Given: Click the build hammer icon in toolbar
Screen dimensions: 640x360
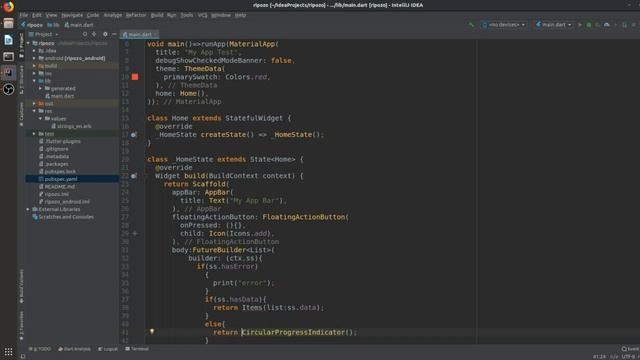Looking at the screenshot, I should coord(471,25).
